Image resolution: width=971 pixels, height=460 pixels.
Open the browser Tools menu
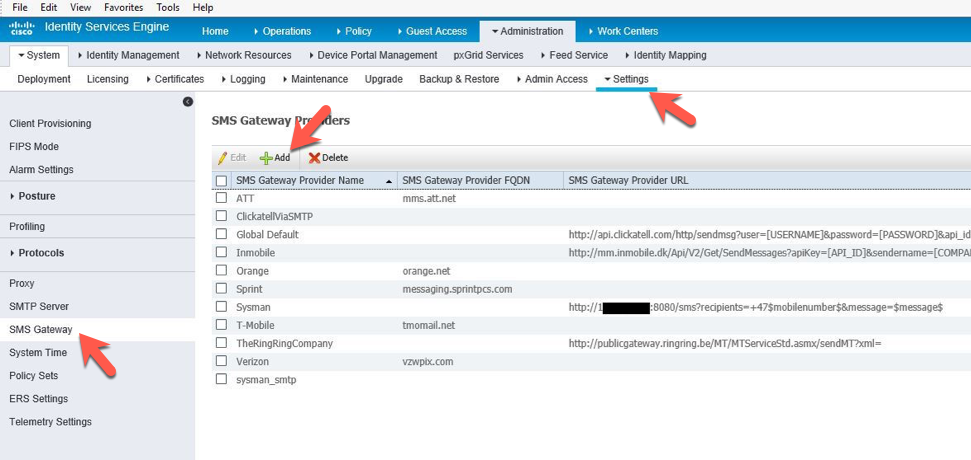pos(168,7)
